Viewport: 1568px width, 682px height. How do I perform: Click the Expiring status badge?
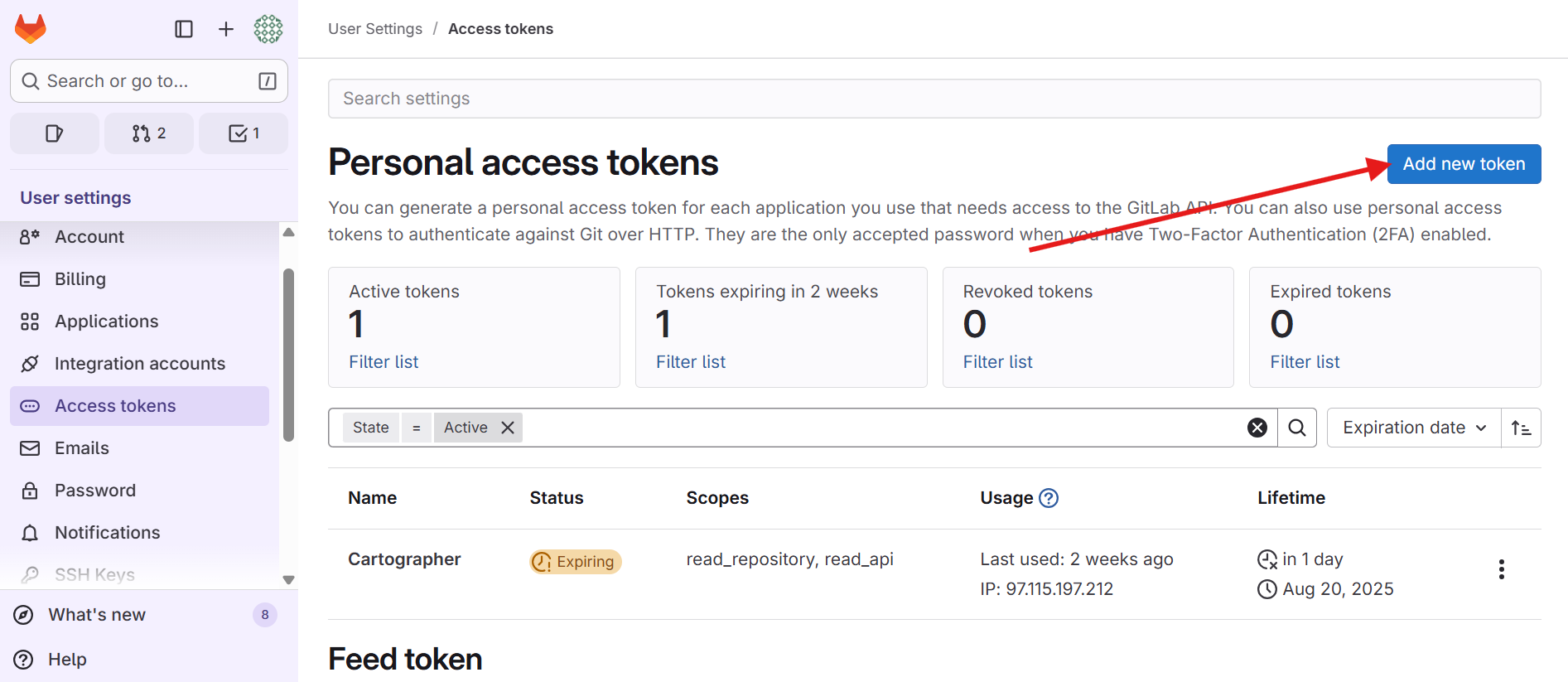(576, 562)
